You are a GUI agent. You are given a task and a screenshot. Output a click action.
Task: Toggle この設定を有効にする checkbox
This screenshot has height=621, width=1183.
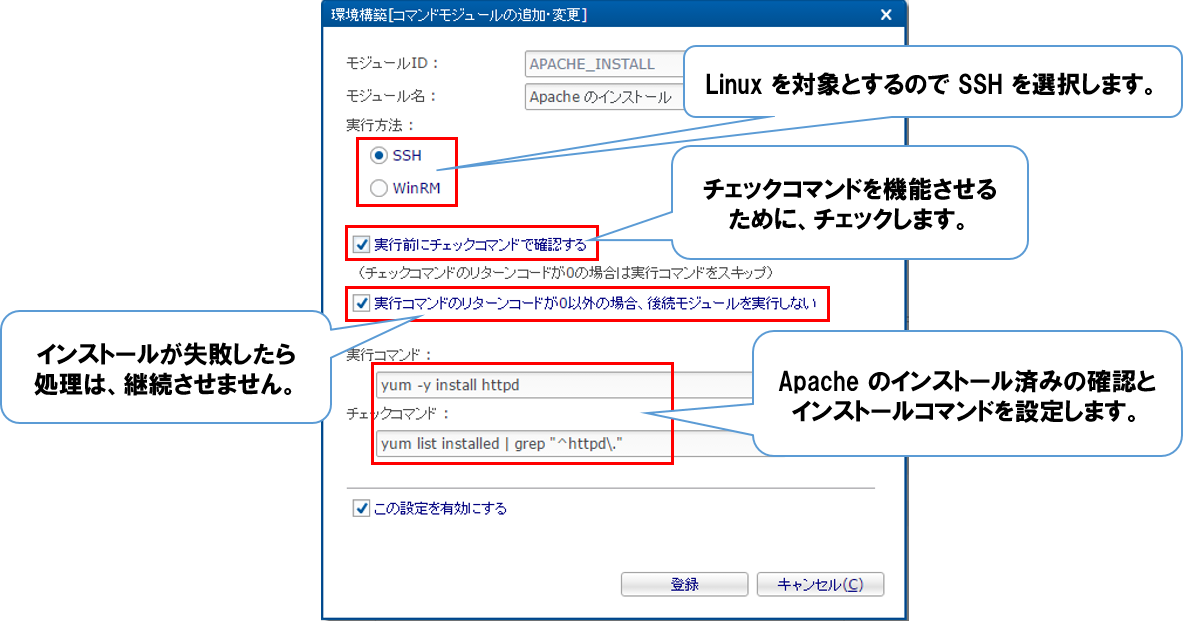click(361, 508)
